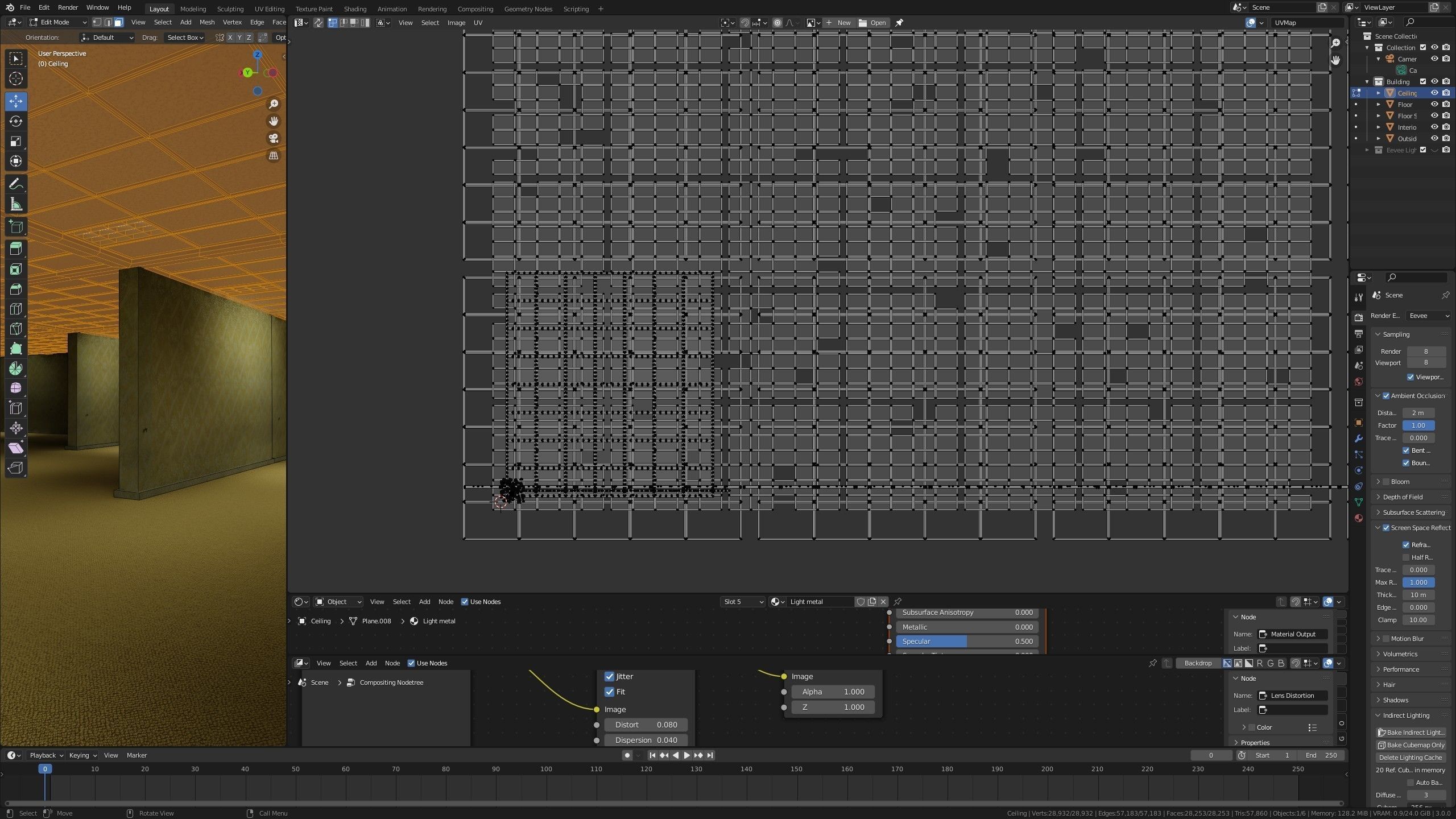This screenshot has width=1456, height=819.
Task: Click the Open image button in UV editor
Action: click(873, 23)
